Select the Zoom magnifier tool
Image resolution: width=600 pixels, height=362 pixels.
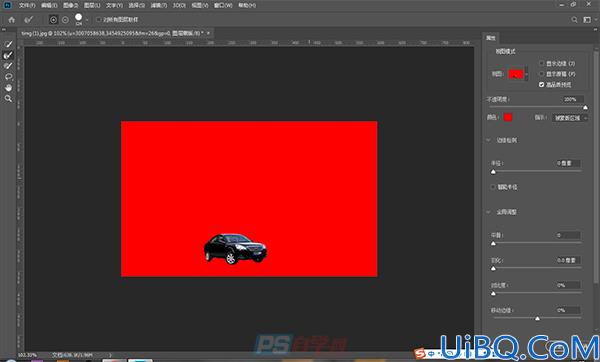point(8,99)
